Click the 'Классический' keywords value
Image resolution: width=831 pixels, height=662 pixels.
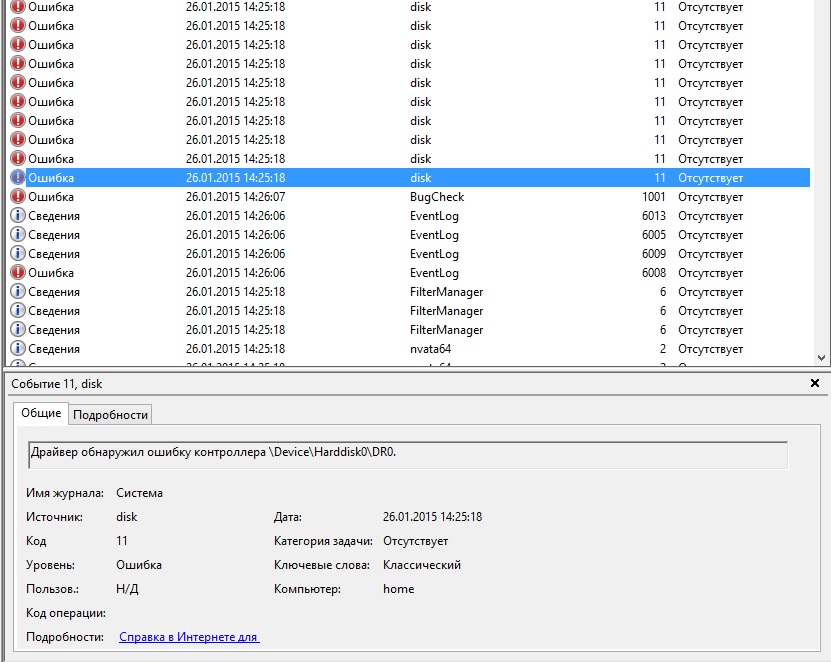(x=421, y=565)
